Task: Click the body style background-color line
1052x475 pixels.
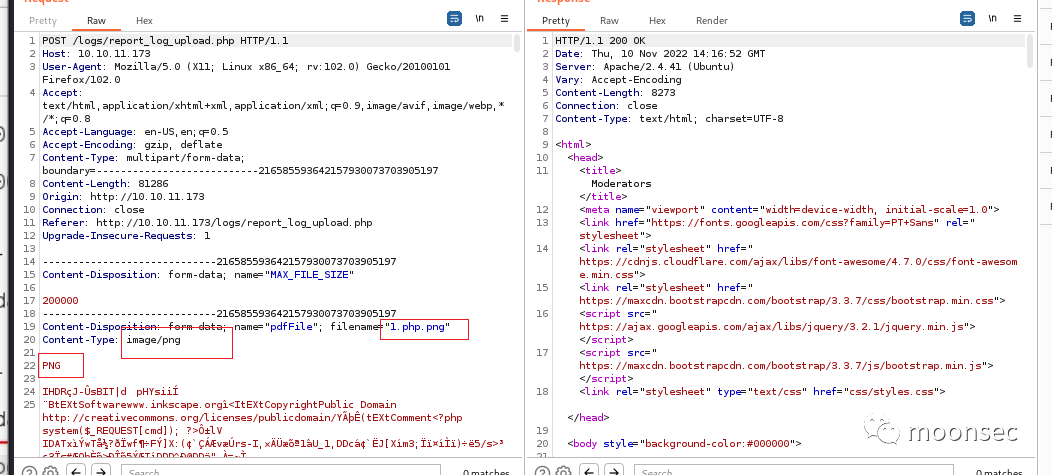Action: [x=684, y=443]
